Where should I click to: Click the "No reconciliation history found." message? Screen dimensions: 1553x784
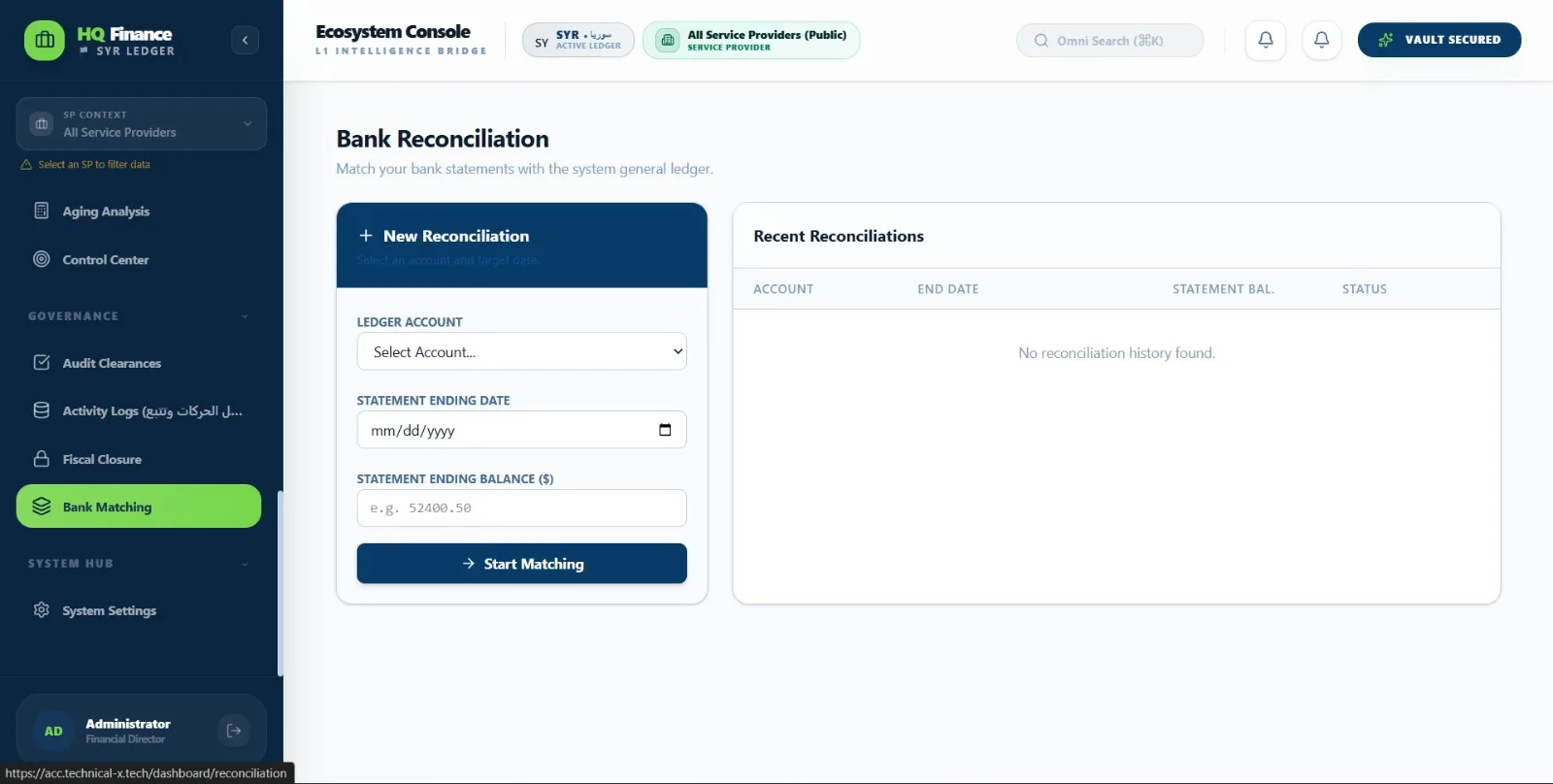(x=1117, y=353)
